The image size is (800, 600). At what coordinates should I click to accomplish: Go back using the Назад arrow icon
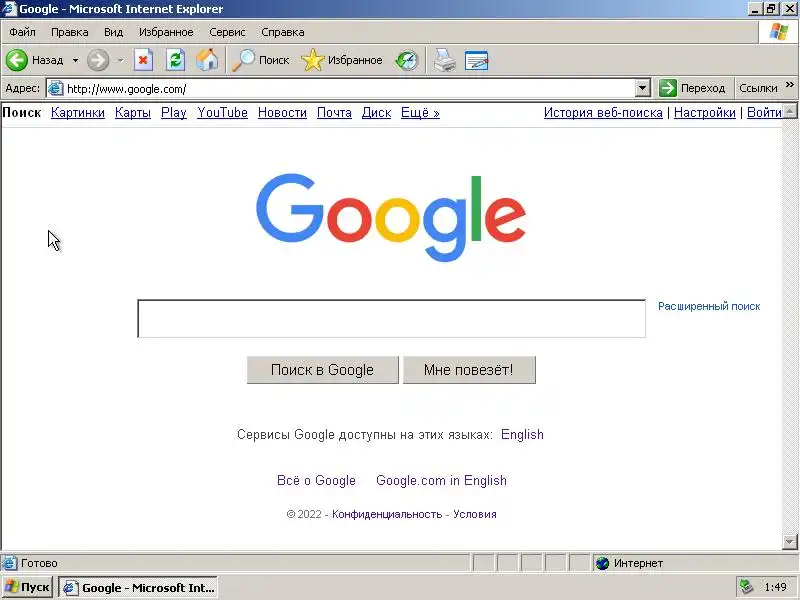tap(17, 60)
